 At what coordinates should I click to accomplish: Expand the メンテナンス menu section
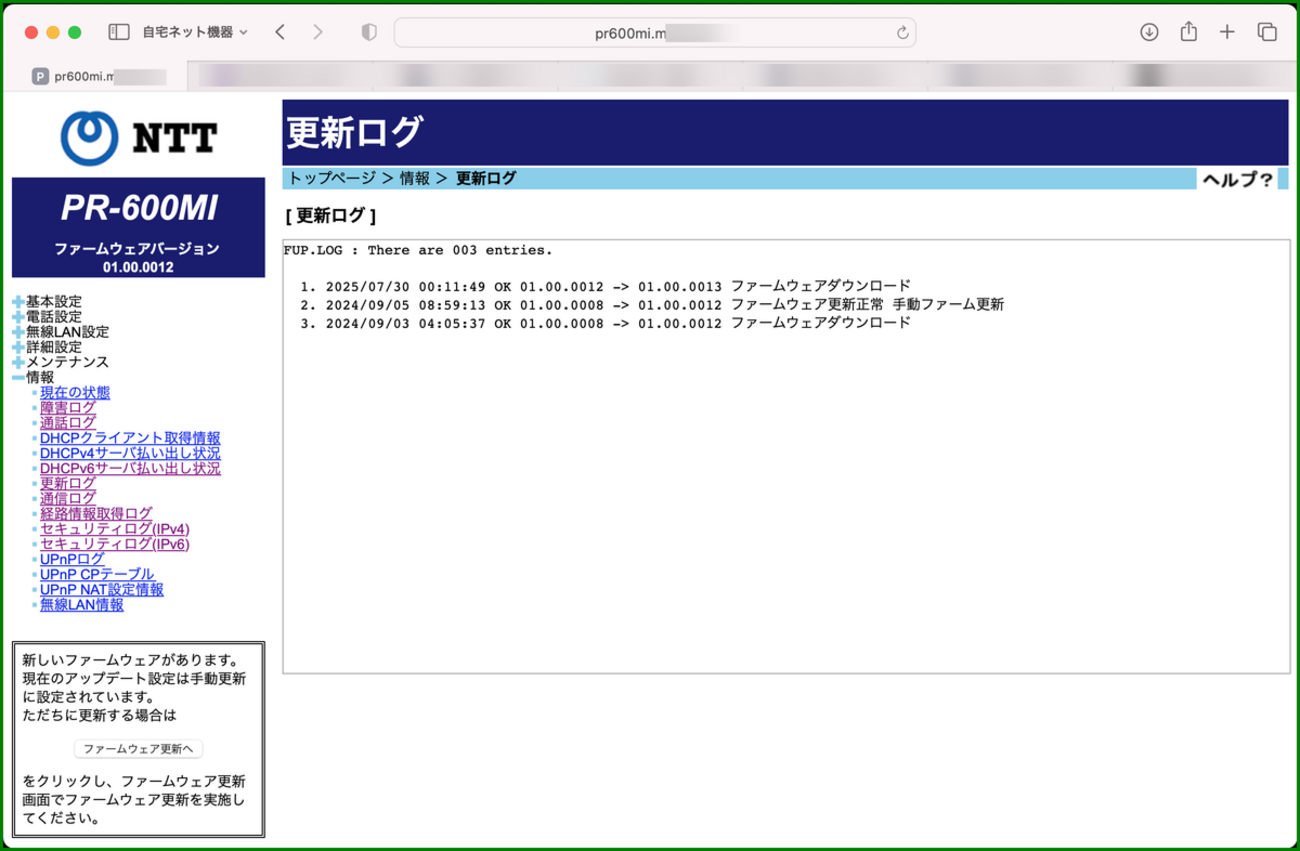point(61,362)
